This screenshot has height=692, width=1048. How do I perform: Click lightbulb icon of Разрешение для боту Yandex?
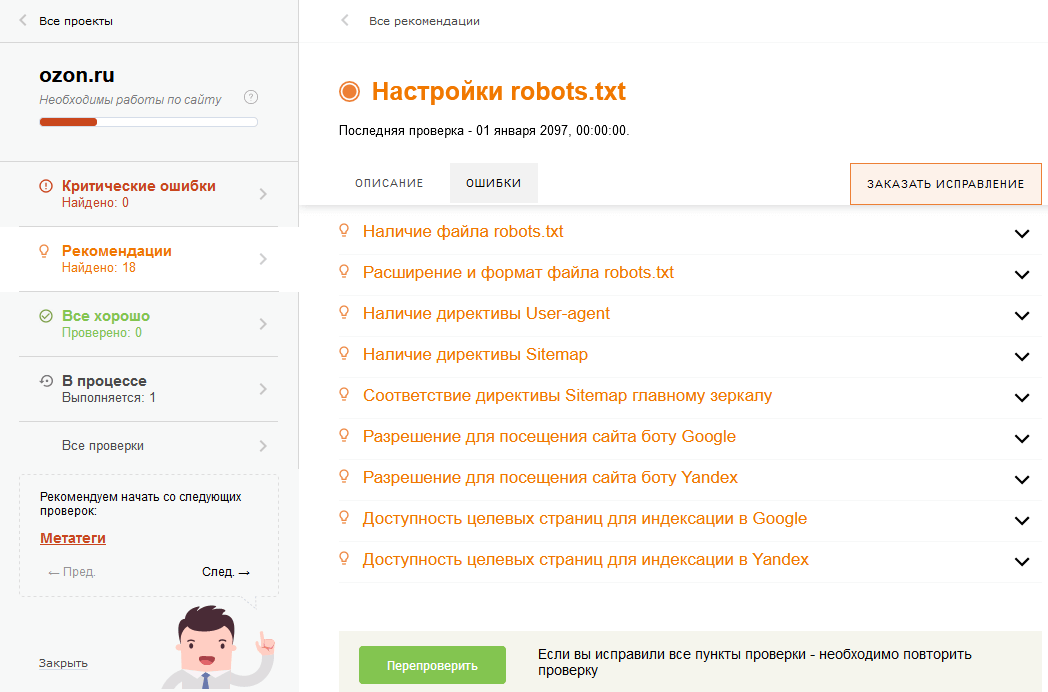click(x=344, y=476)
